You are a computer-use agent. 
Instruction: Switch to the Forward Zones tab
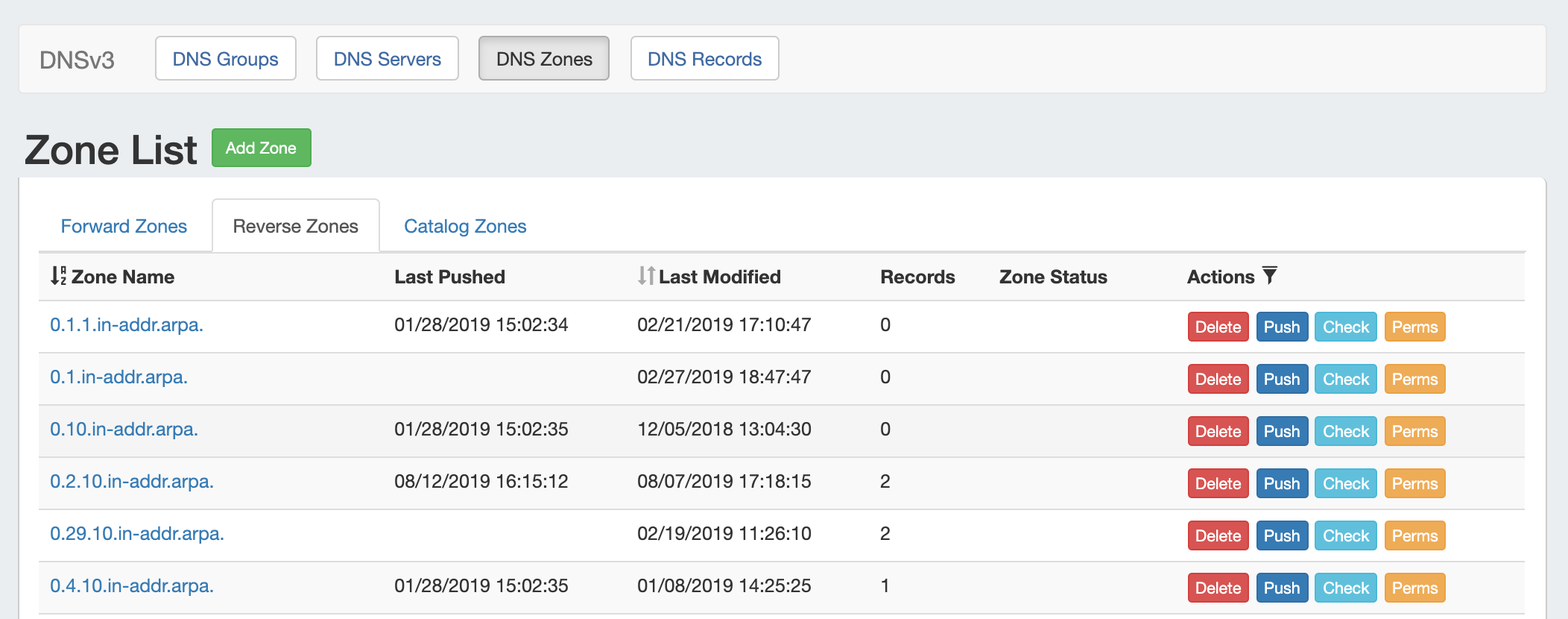click(x=124, y=226)
